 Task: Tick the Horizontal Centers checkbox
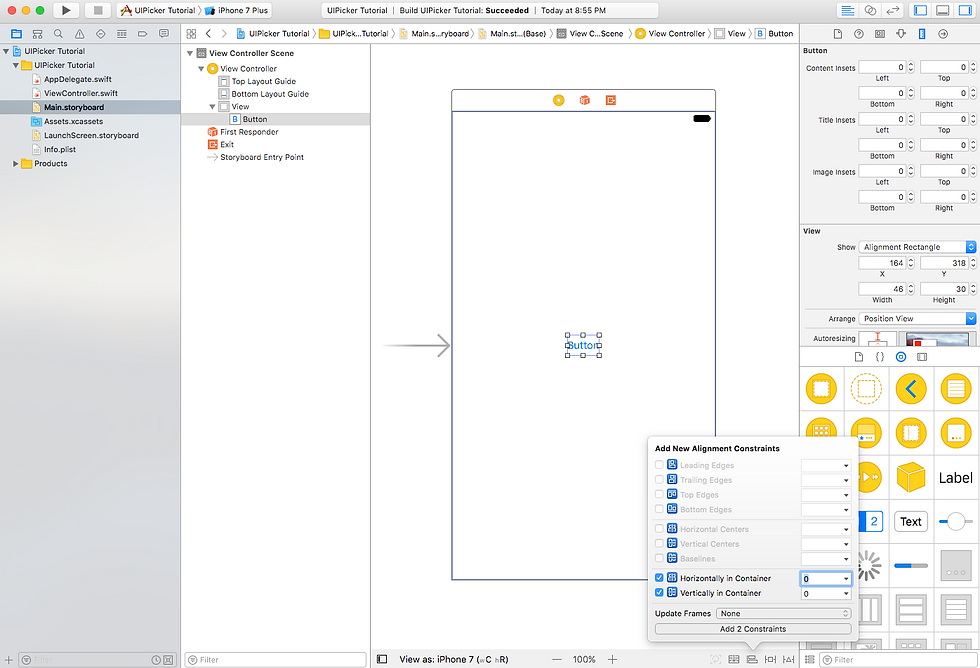(659, 529)
